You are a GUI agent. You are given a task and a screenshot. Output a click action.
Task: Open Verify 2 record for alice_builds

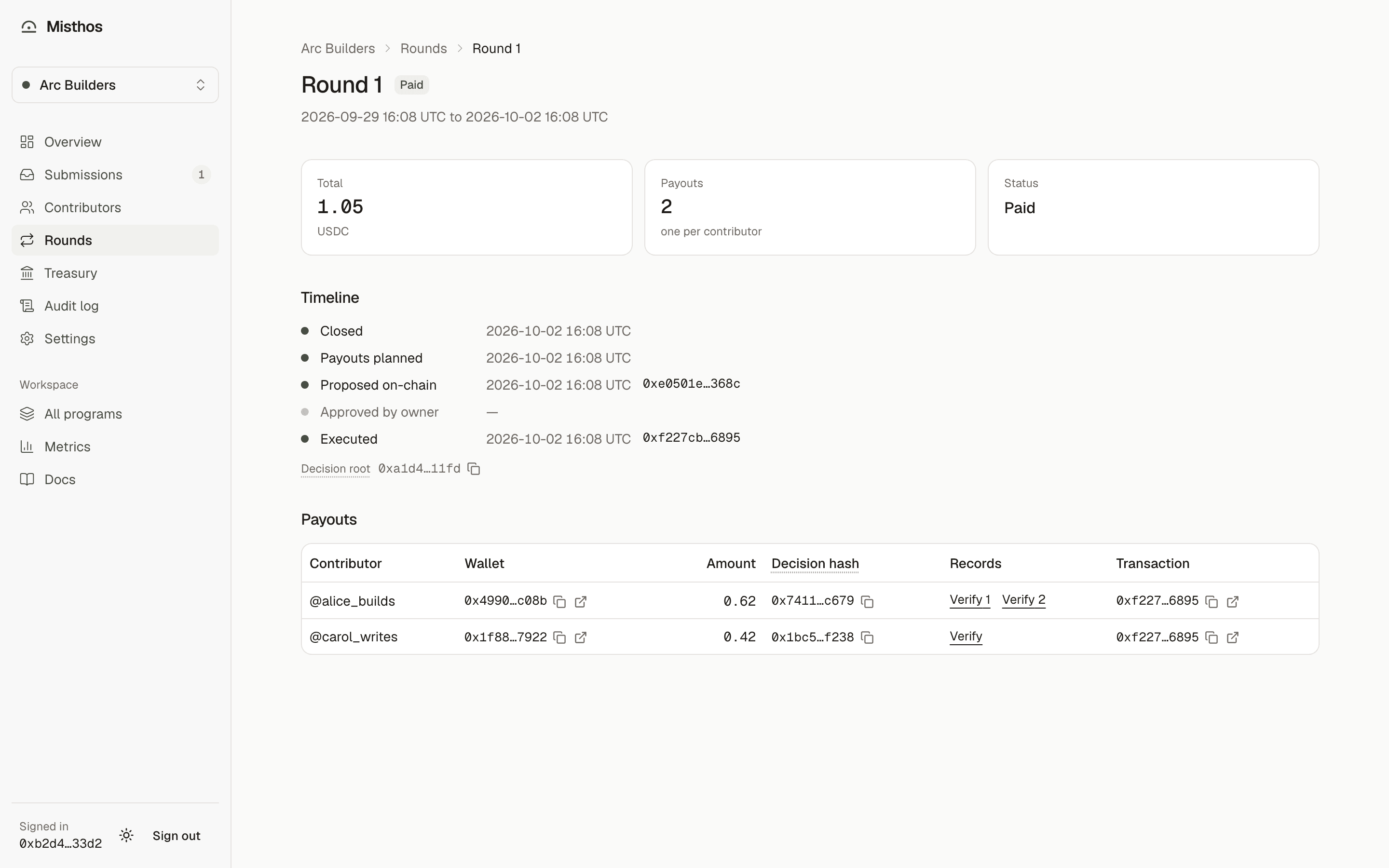click(1023, 600)
